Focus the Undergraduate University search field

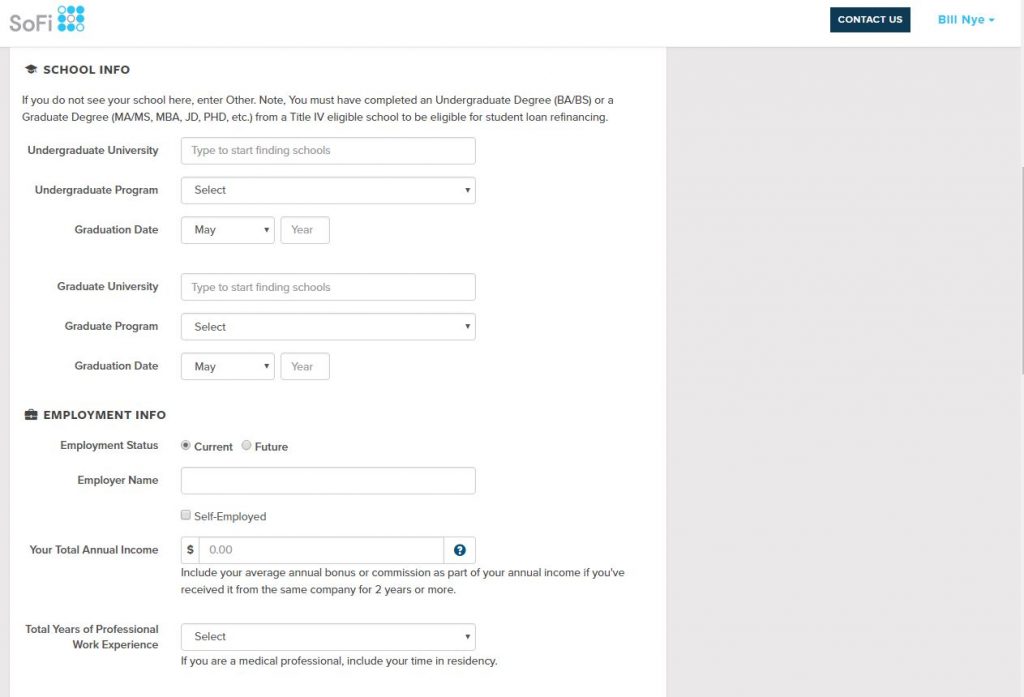[328, 151]
